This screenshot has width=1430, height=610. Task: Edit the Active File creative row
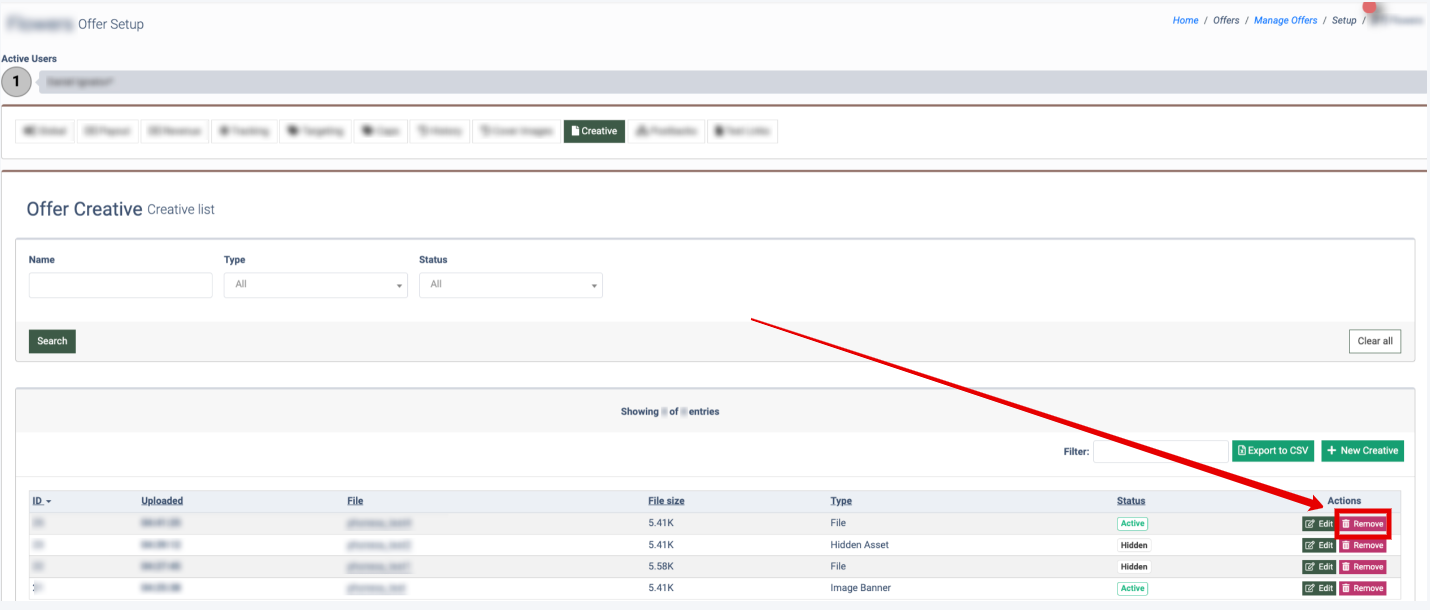click(x=1319, y=524)
